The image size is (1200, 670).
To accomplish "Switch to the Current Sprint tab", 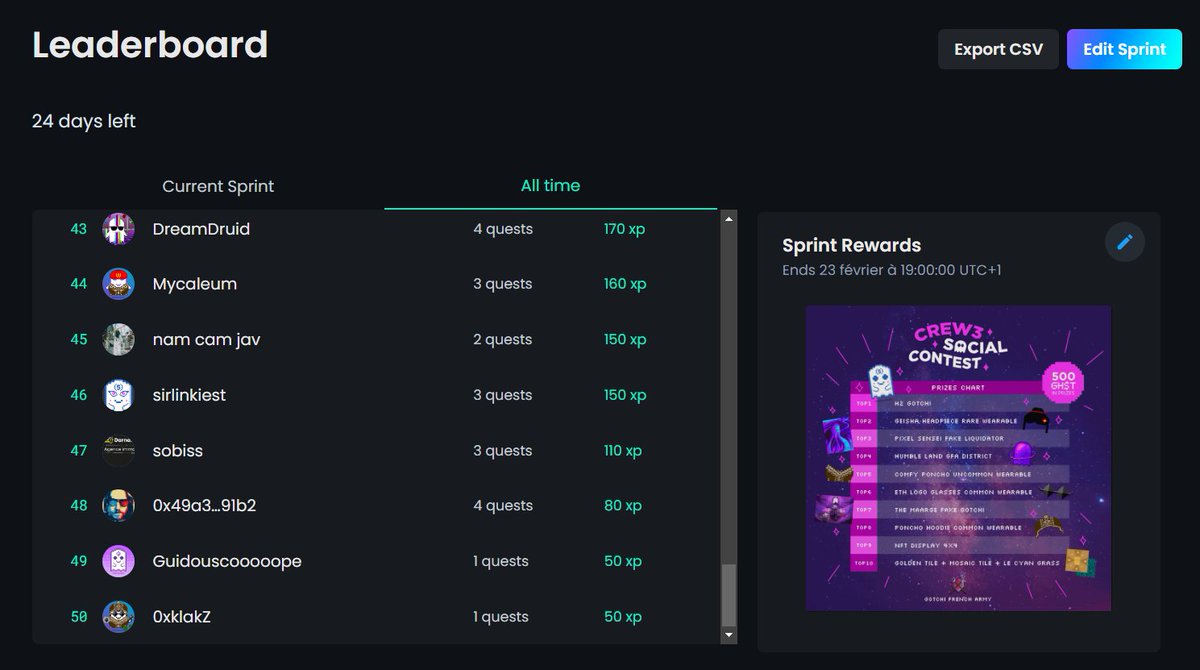I will pyautogui.click(x=218, y=186).
